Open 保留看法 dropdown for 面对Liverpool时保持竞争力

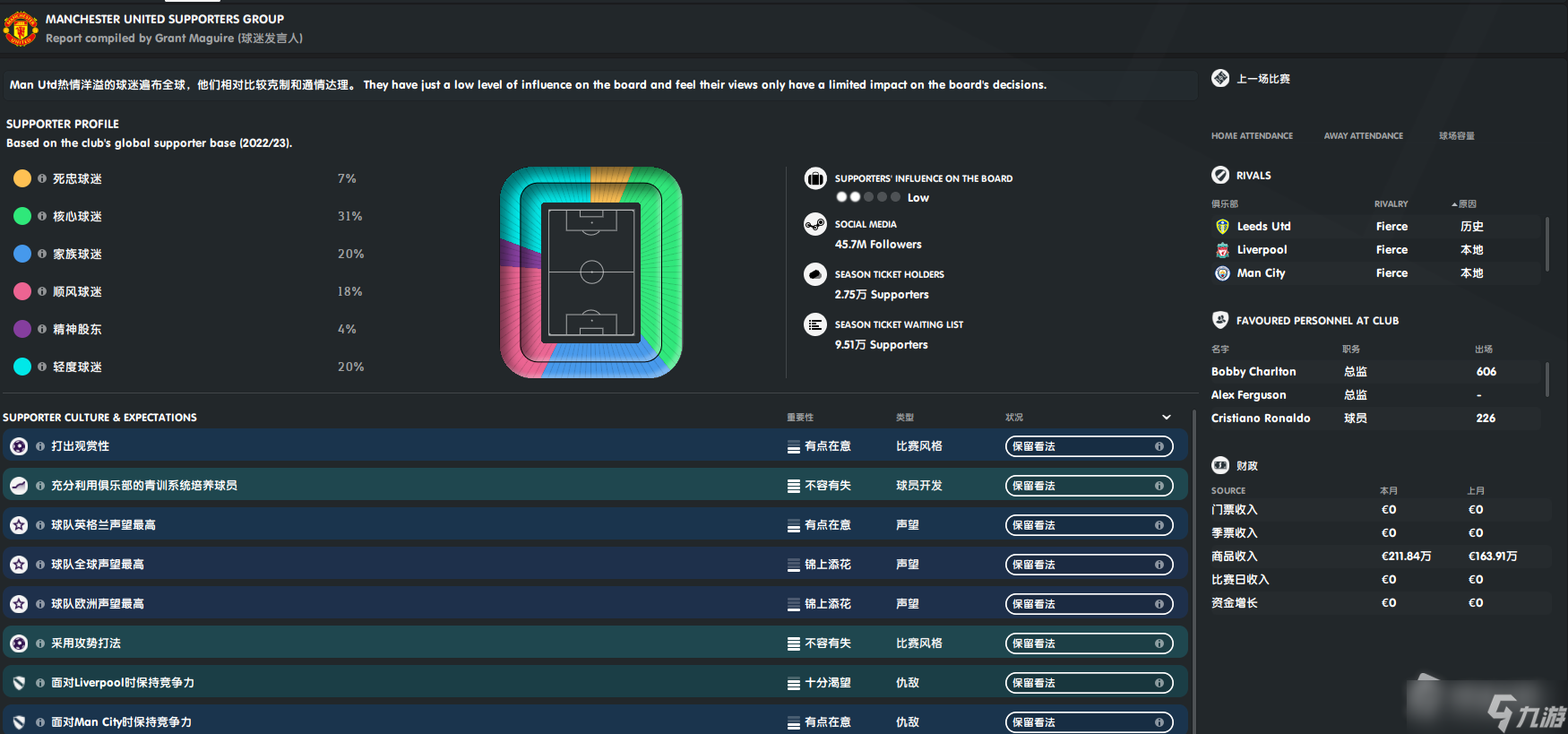1089,683
